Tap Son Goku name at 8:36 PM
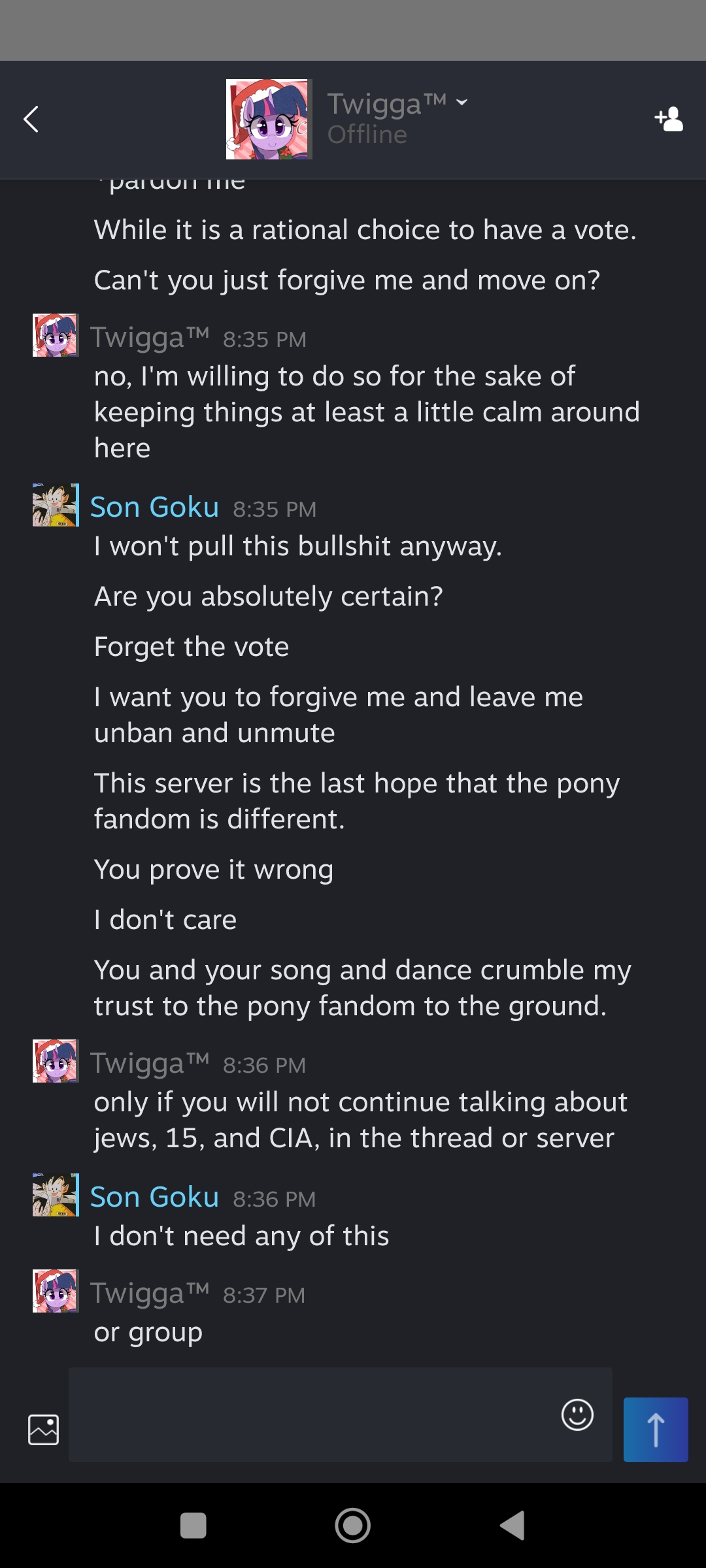This screenshot has width=706, height=1568. pyautogui.click(x=154, y=1198)
